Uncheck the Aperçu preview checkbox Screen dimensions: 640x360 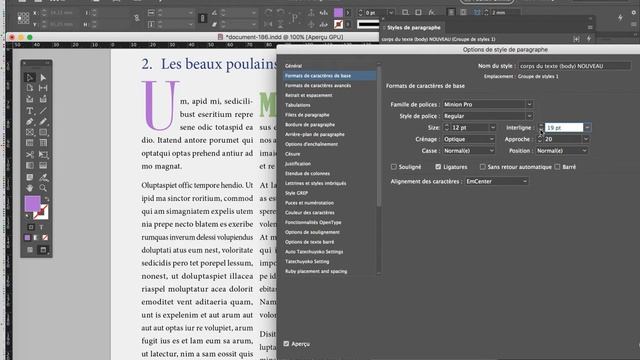pos(286,344)
